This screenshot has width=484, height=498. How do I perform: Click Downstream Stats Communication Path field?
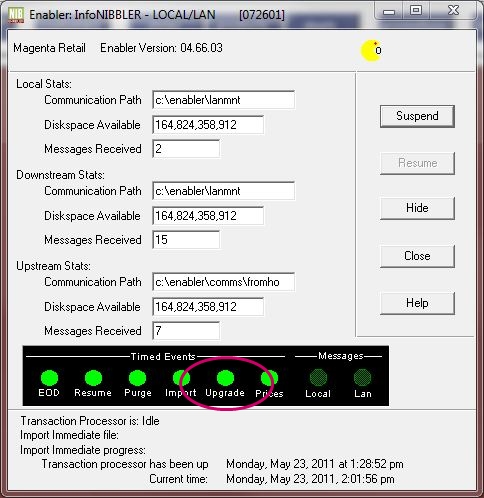(x=223, y=191)
